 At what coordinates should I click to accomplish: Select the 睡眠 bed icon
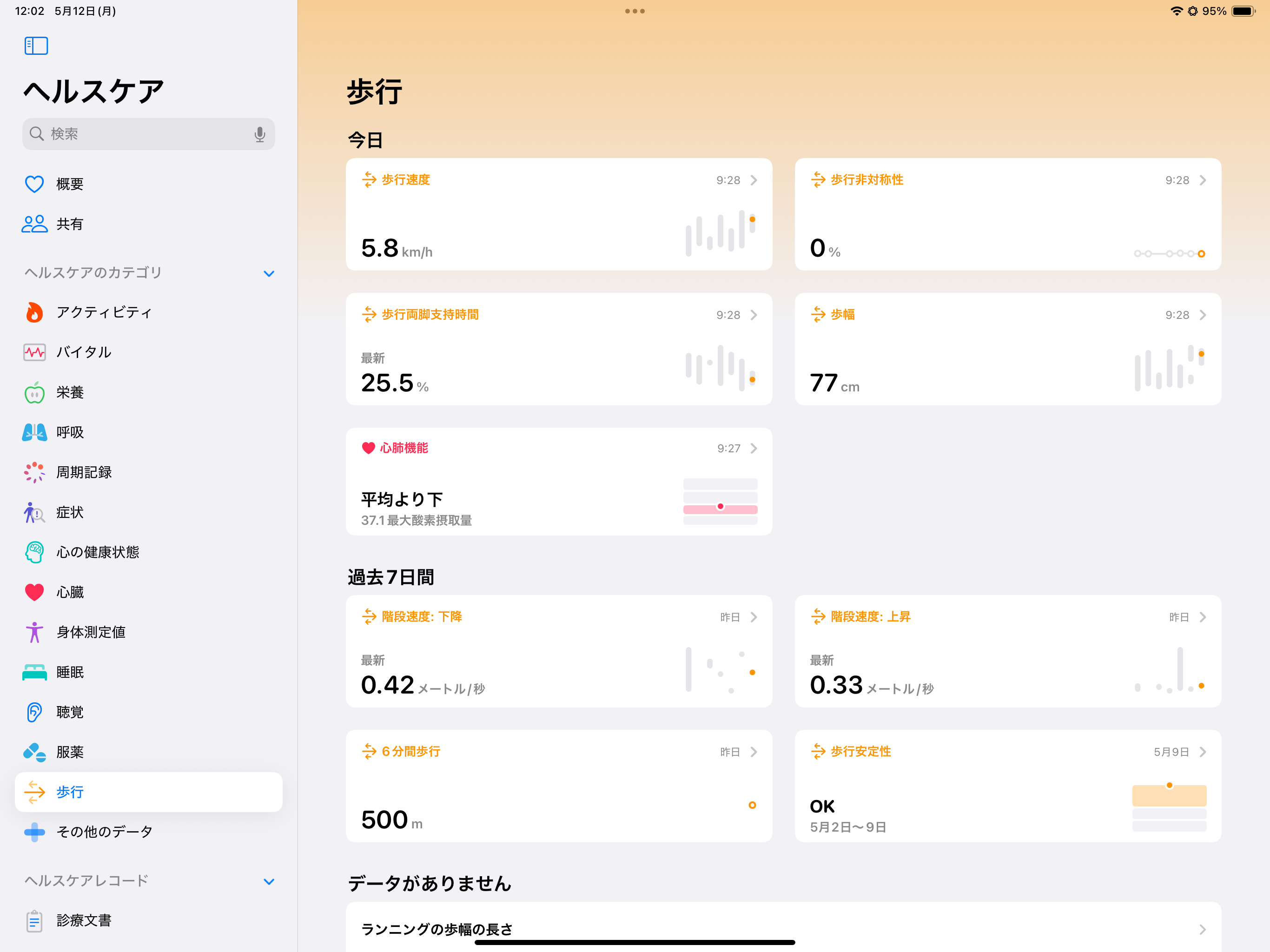(34, 672)
